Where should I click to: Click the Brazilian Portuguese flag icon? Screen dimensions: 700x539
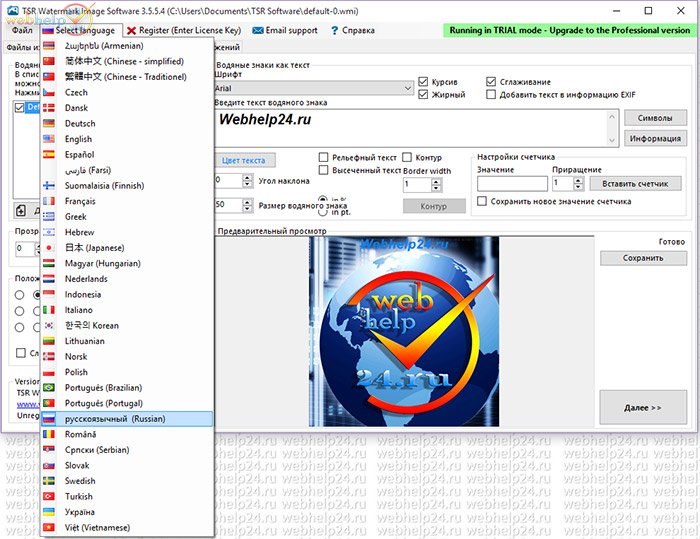pyautogui.click(x=49, y=387)
